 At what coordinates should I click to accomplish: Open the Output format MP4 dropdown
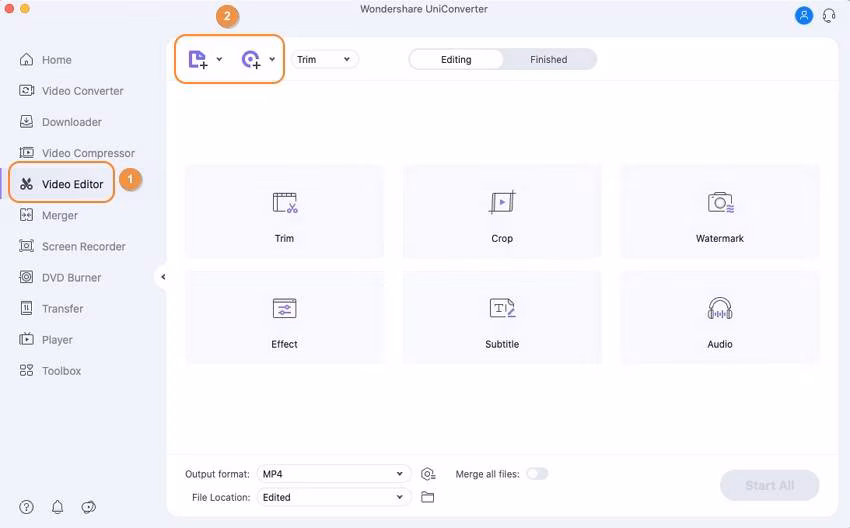tap(334, 474)
